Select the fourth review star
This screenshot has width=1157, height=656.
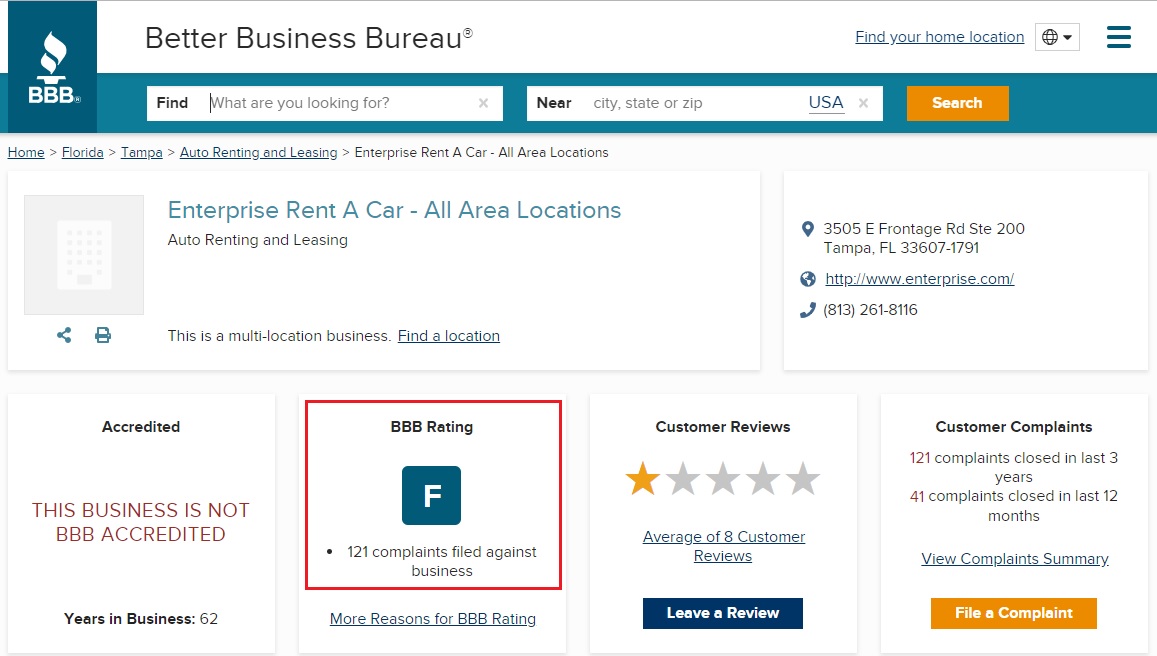(763, 479)
